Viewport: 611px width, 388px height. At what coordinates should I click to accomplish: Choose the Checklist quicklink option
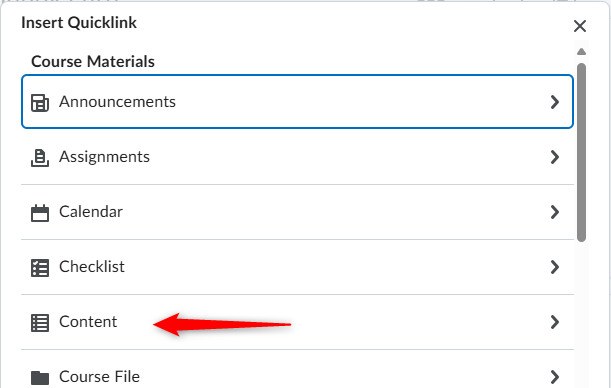pos(297,267)
